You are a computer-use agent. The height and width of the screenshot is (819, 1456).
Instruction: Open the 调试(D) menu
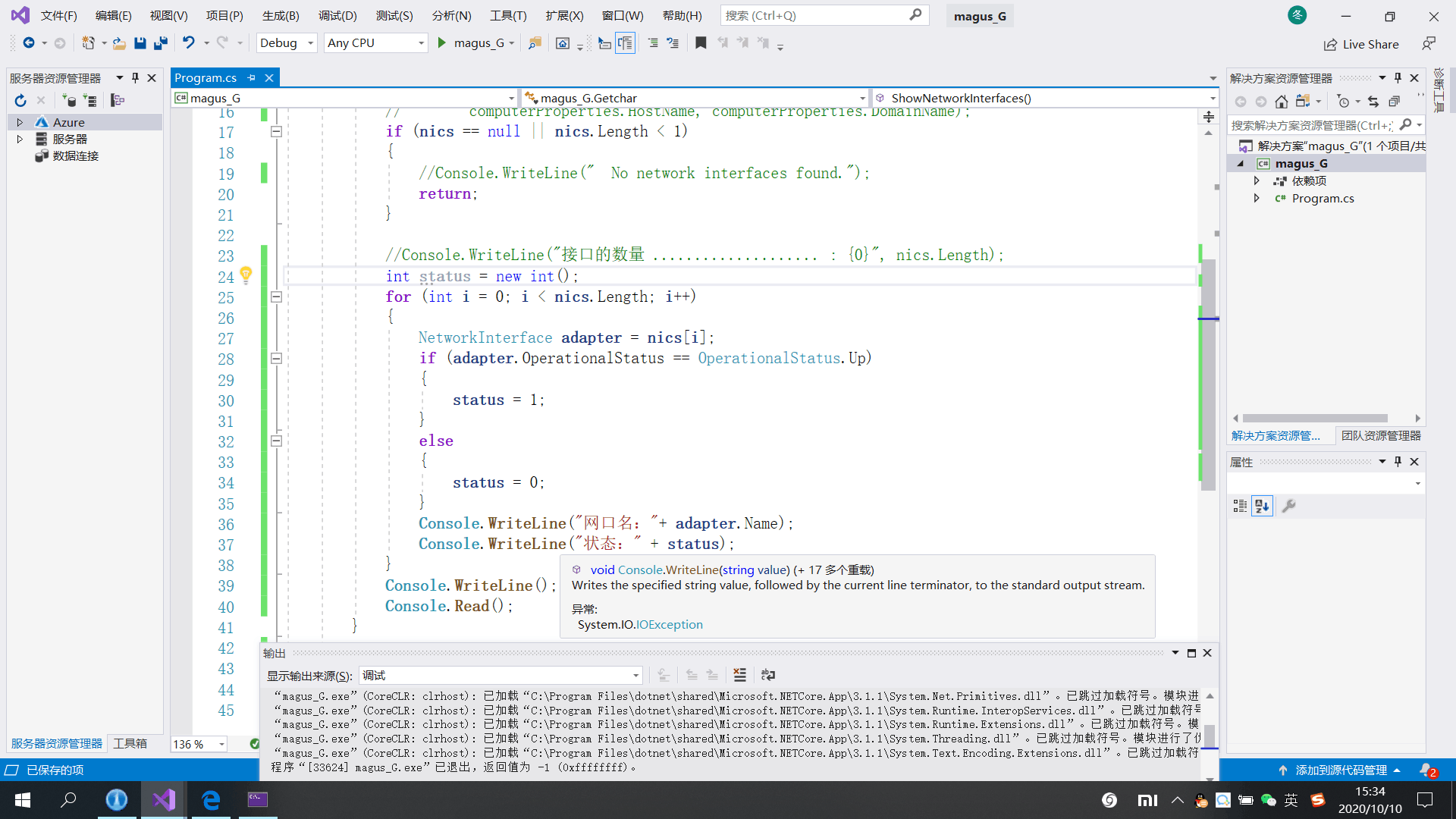(x=337, y=15)
